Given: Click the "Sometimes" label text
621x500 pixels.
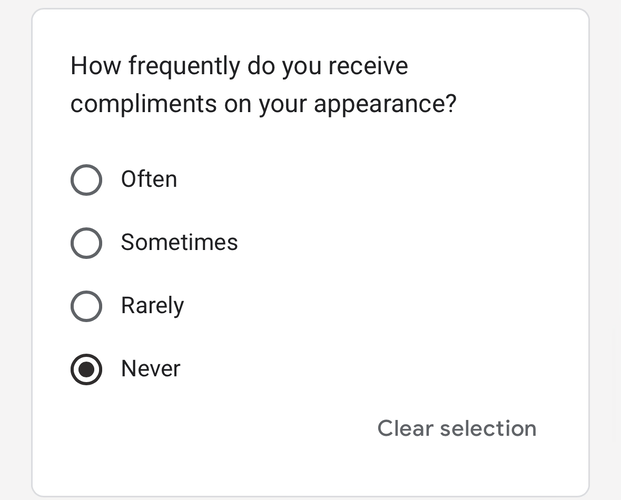Looking at the screenshot, I should point(179,243).
